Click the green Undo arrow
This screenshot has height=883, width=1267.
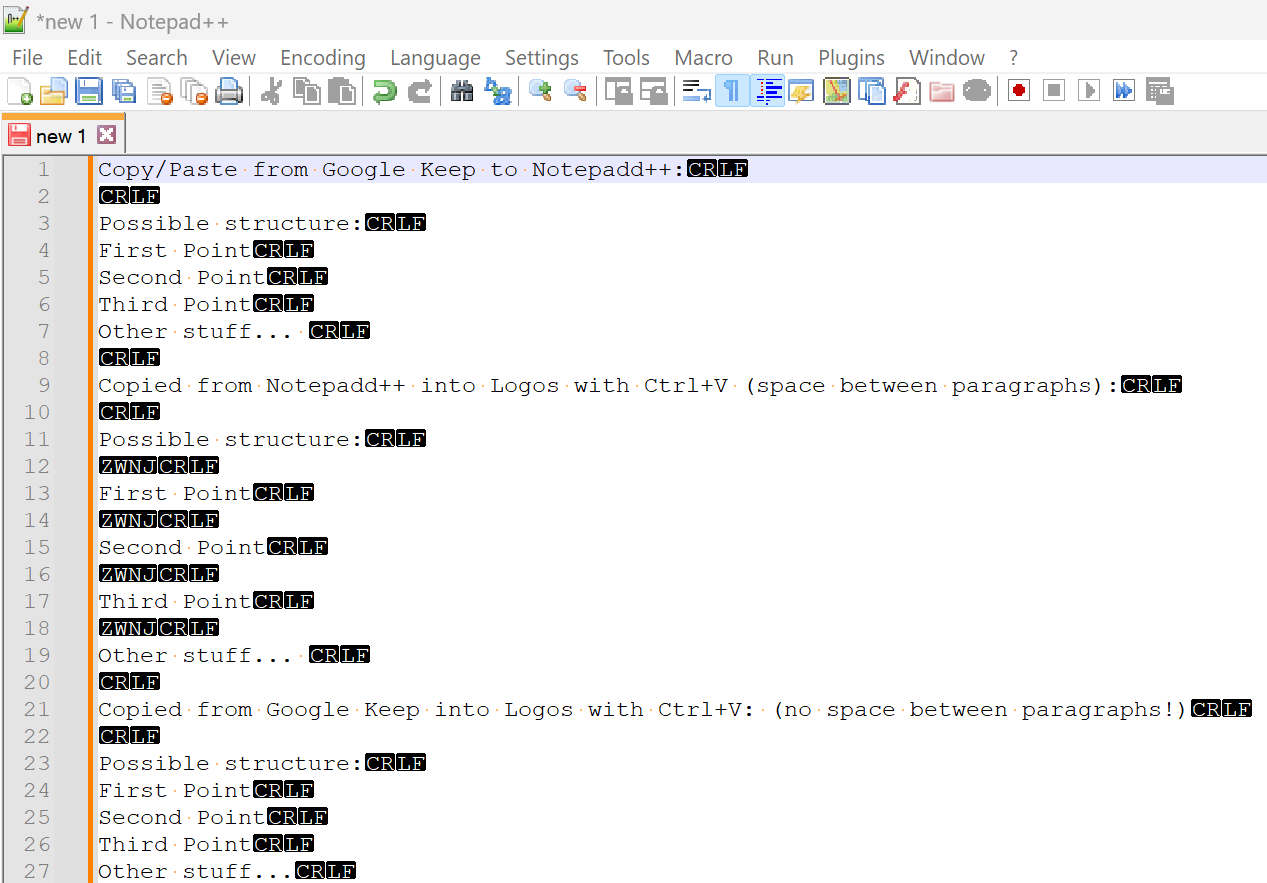[384, 92]
